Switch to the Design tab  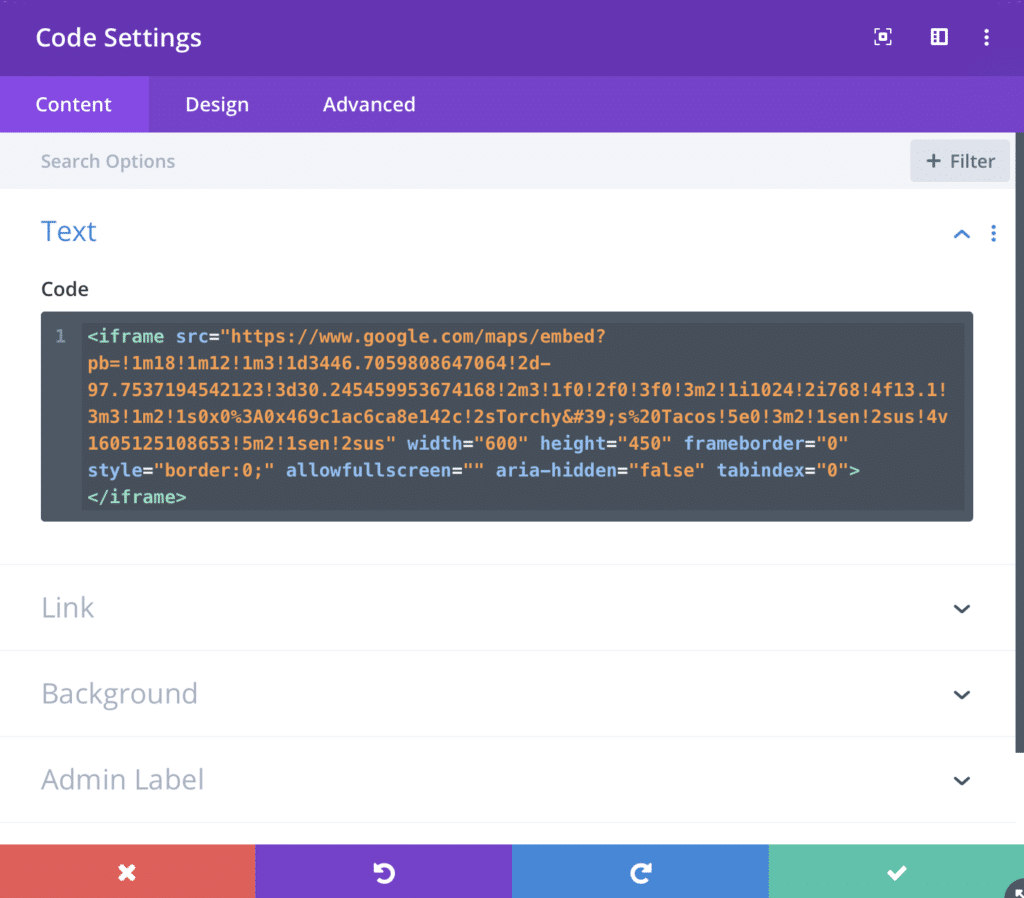[x=217, y=104]
